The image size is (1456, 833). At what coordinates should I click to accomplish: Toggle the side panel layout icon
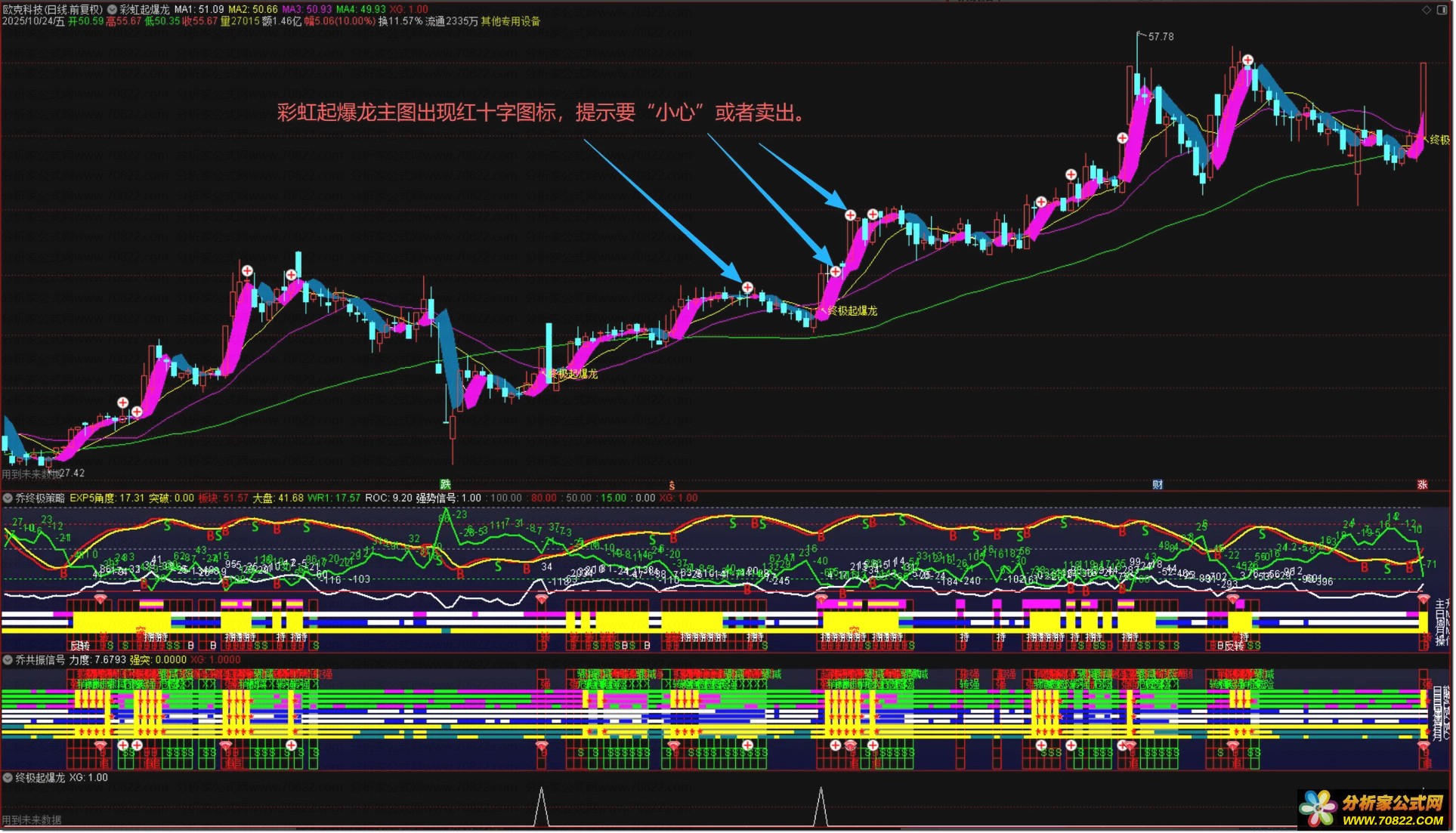tap(1442, 10)
